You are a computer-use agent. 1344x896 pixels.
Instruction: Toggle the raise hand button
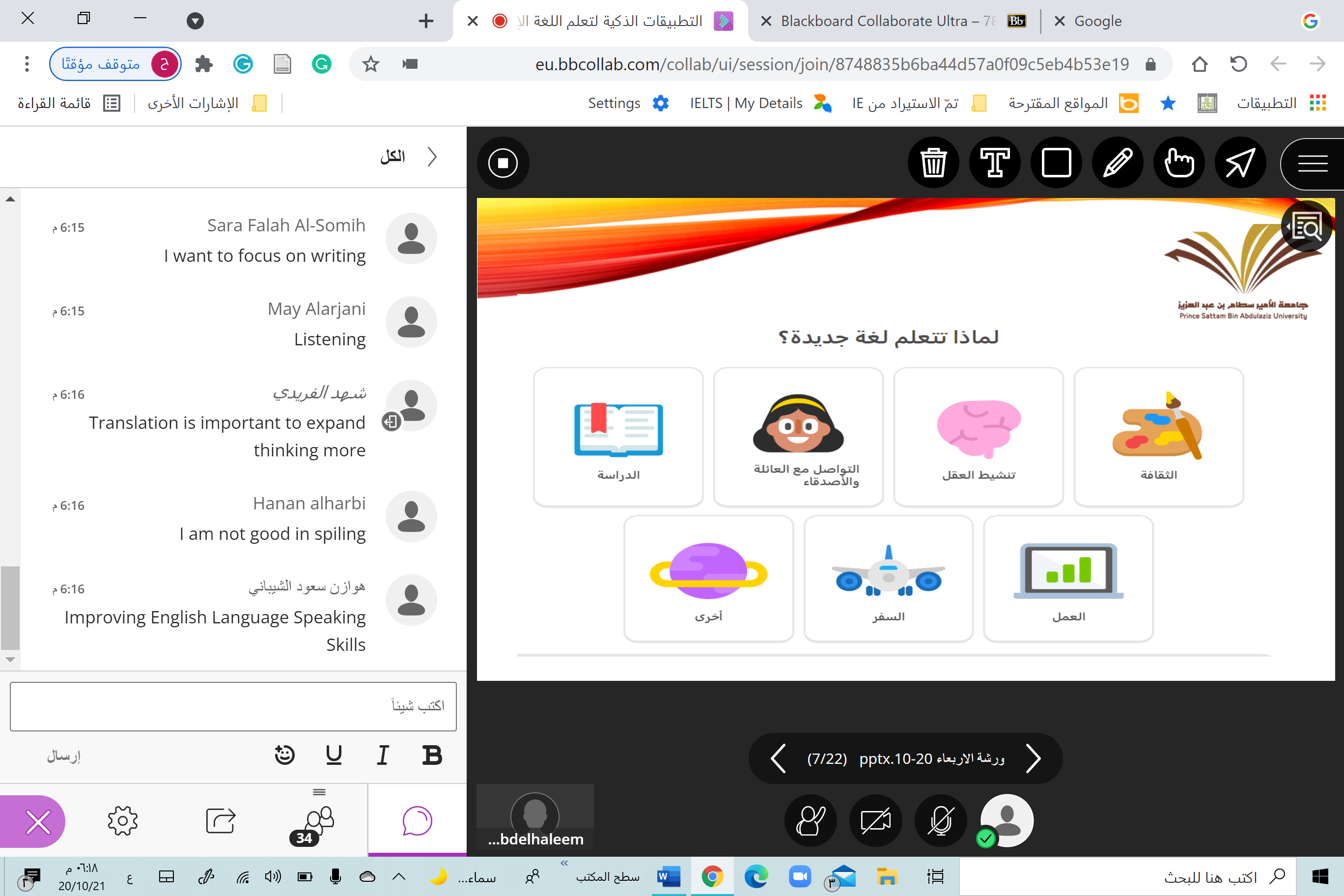pos(811,821)
